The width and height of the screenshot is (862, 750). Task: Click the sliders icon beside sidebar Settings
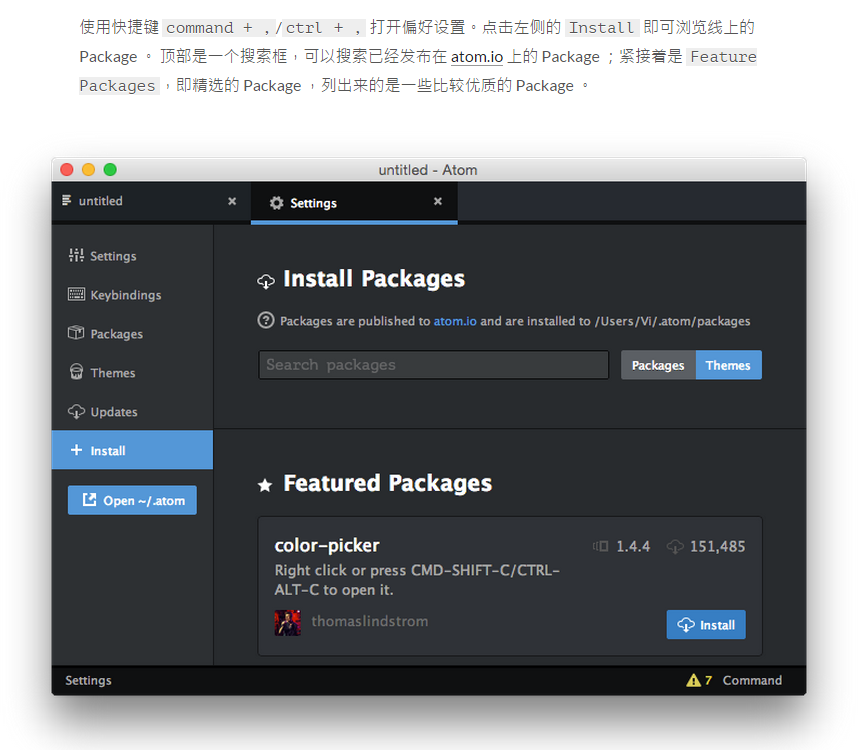pos(76,255)
